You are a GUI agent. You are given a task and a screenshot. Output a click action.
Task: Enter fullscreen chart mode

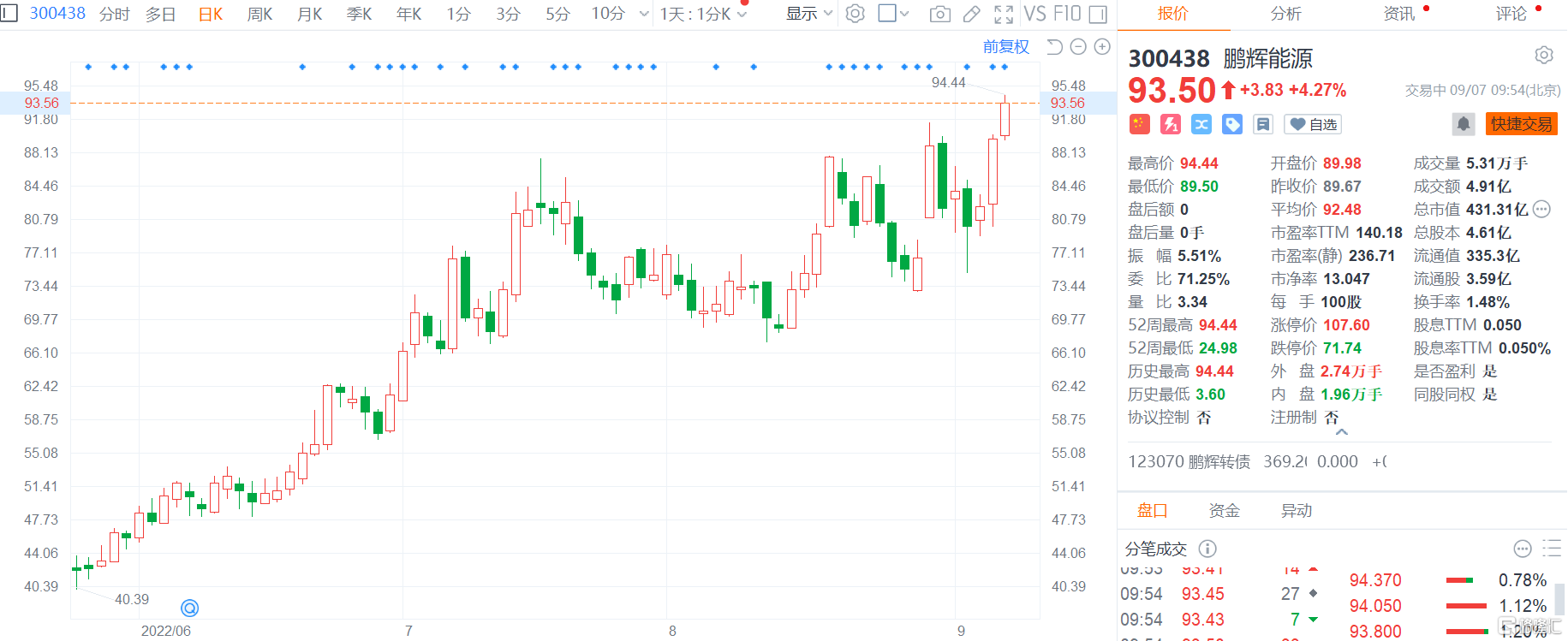point(1004,14)
